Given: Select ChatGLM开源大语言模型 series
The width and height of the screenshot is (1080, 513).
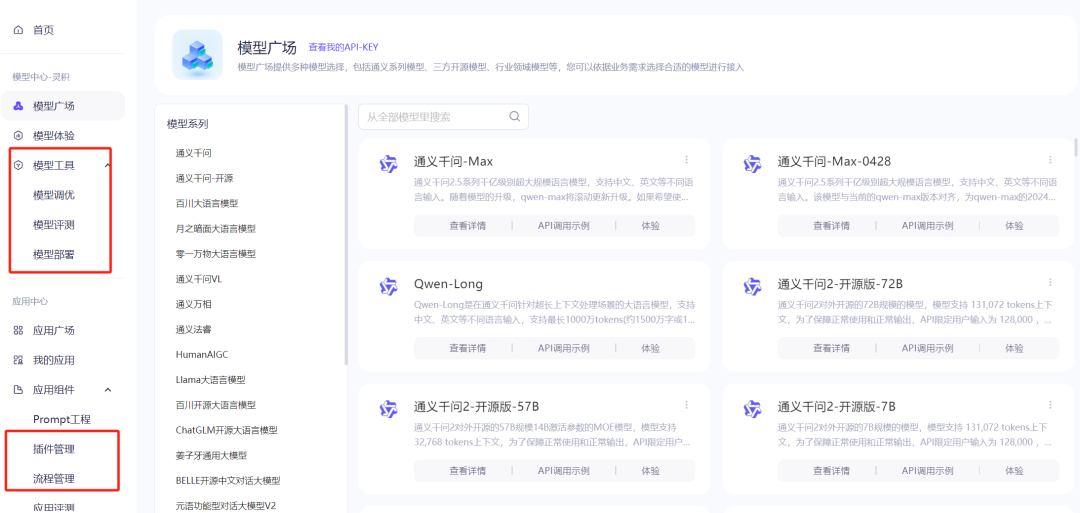Looking at the screenshot, I should coord(227,430).
